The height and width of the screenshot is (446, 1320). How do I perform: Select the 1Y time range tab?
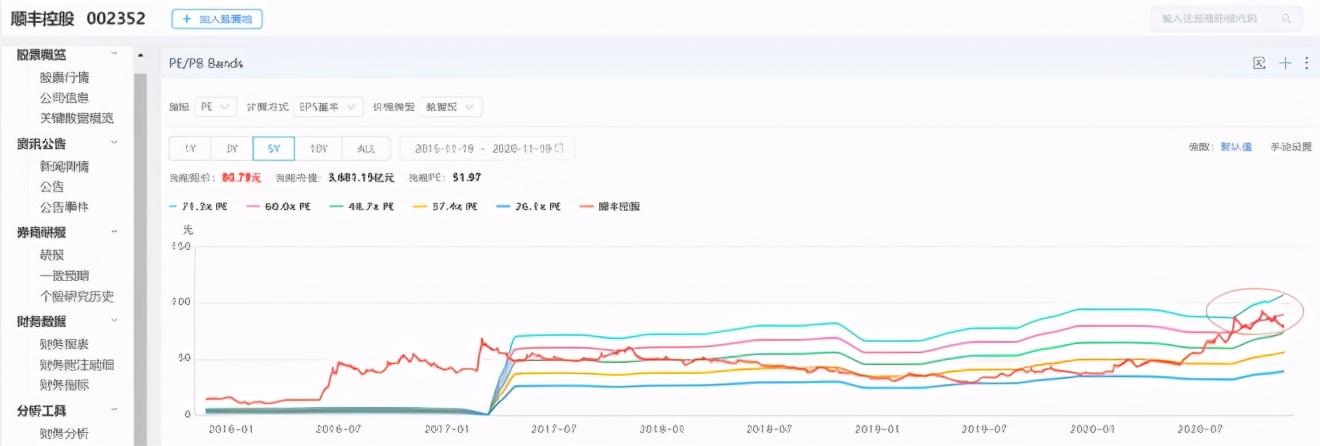click(x=190, y=148)
